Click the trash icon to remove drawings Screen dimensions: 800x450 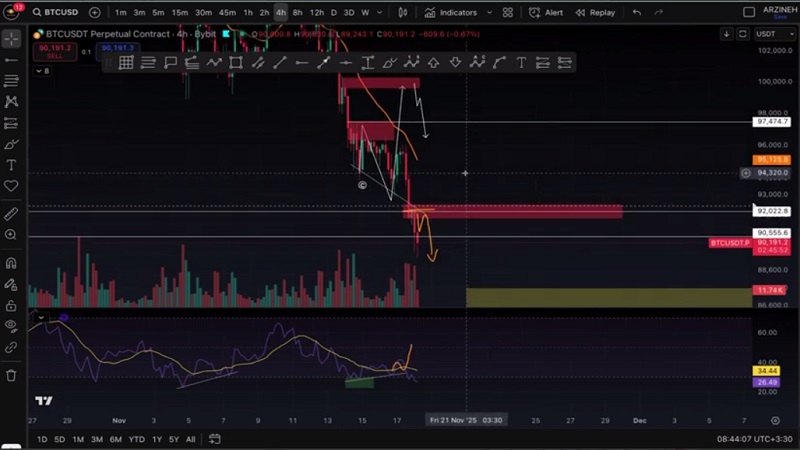pos(12,375)
